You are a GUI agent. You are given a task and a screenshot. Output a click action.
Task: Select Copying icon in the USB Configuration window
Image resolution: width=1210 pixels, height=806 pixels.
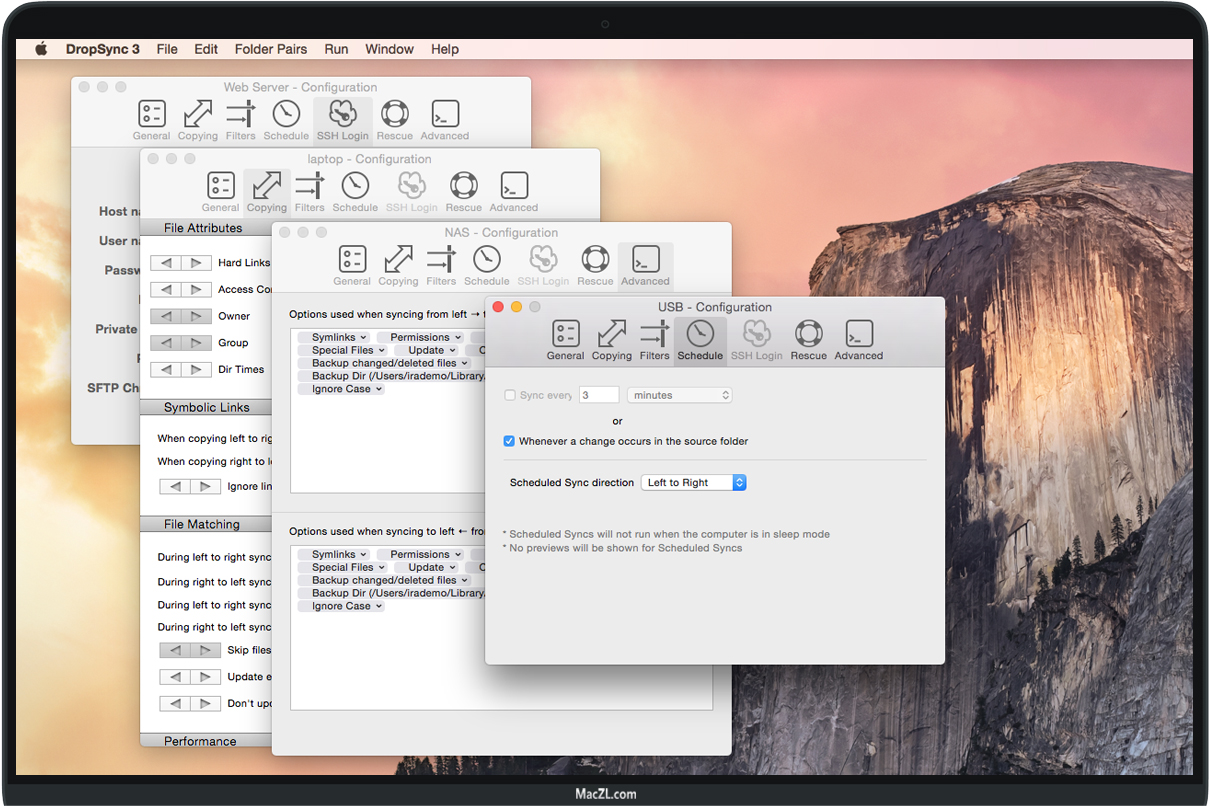pyautogui.click(x=611, y=339)
